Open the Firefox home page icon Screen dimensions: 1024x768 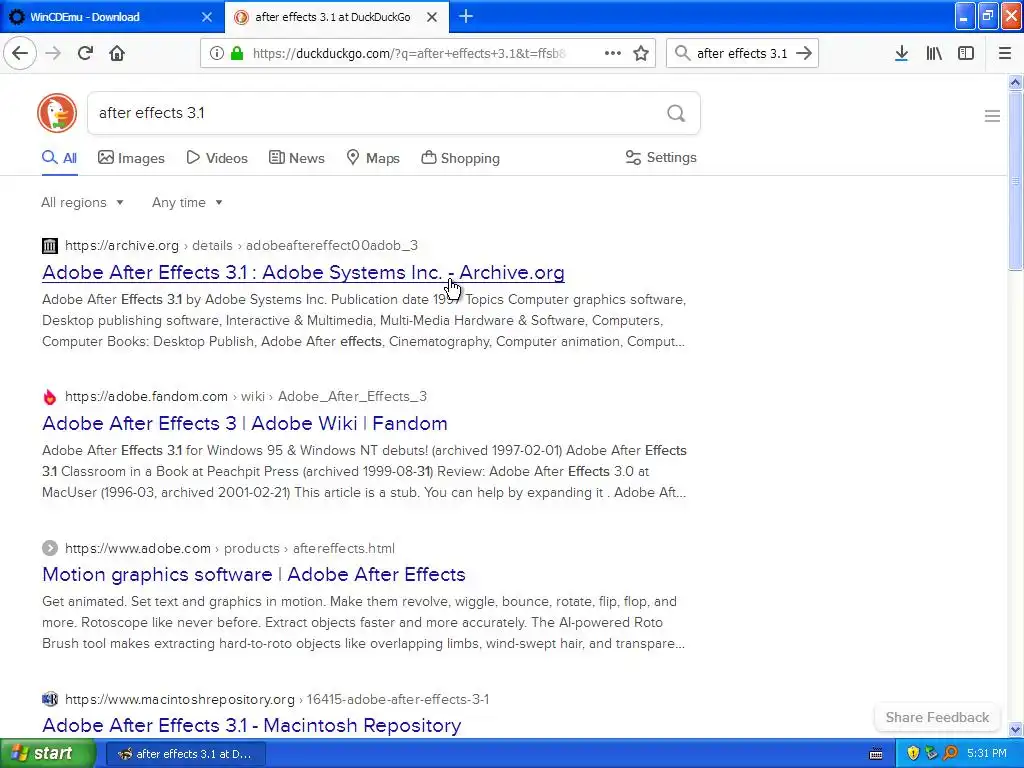tap(117, 53)
